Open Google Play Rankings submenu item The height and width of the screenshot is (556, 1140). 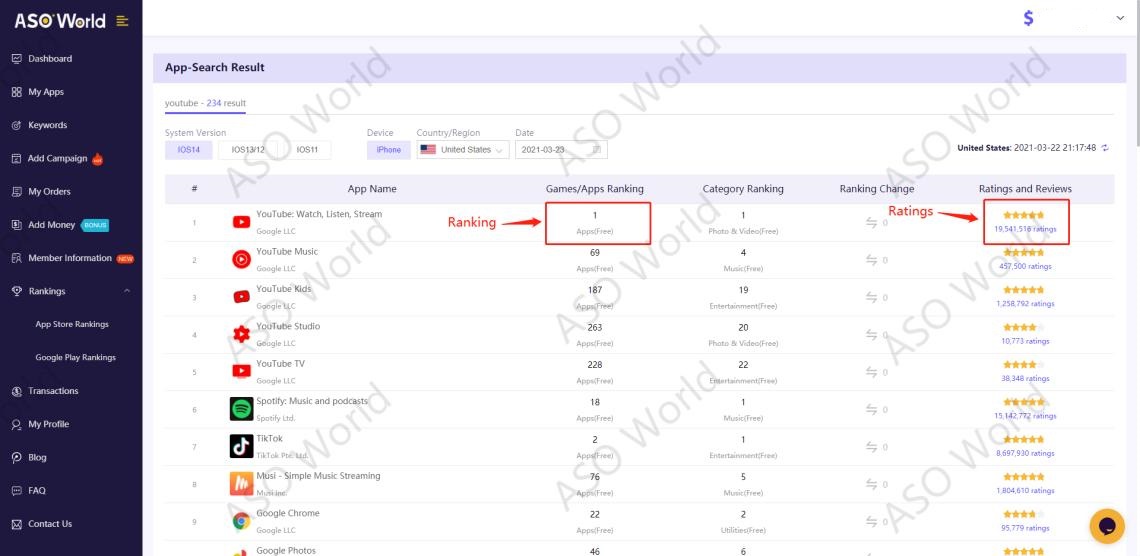[x=76, y=358]
